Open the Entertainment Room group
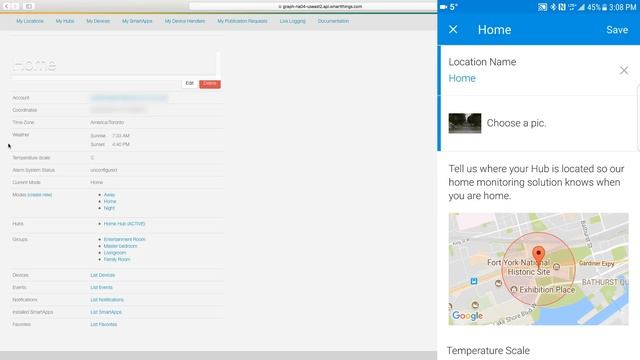 click(124, 239)
